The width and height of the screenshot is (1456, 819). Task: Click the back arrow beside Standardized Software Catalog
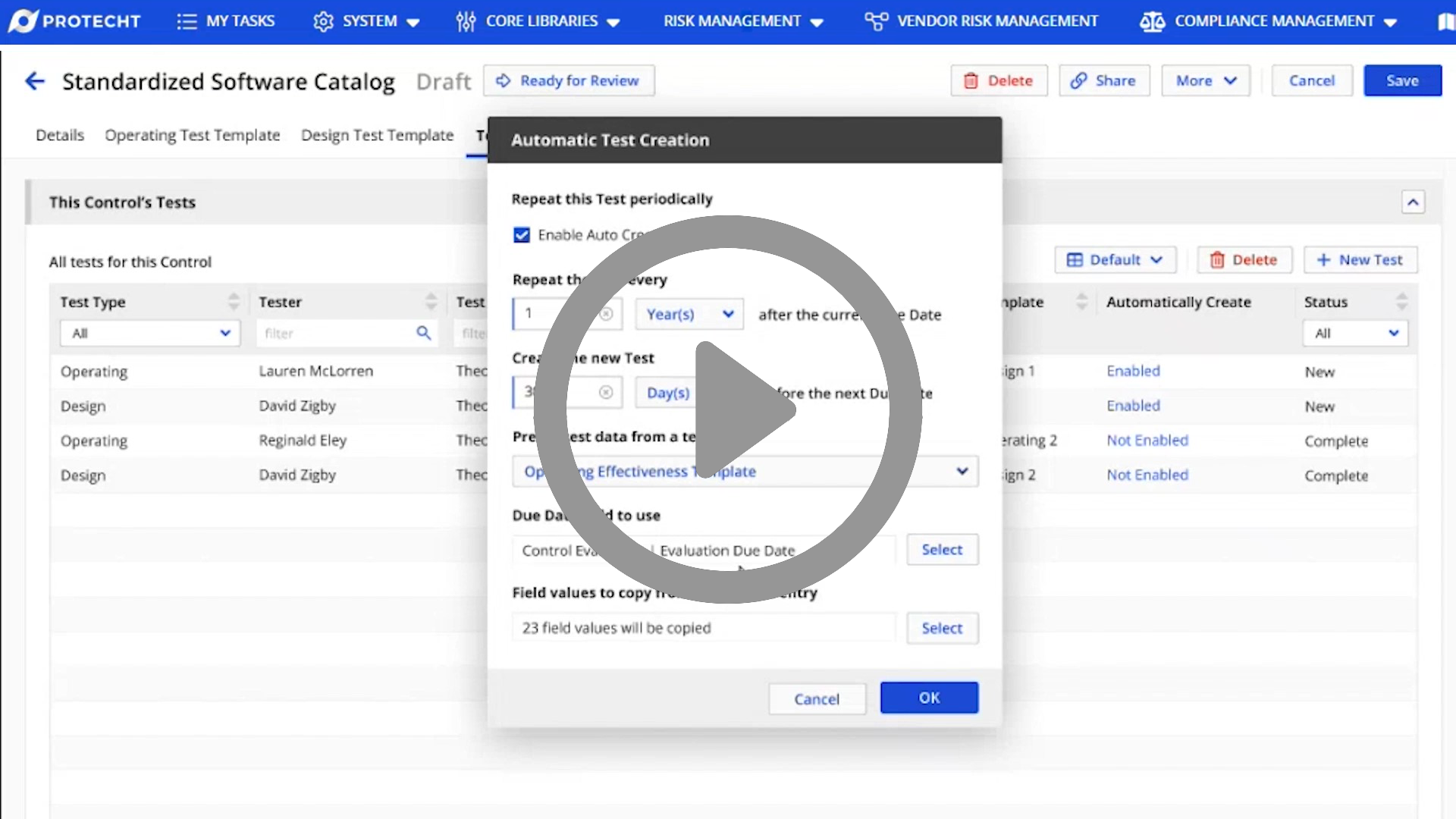35,80
